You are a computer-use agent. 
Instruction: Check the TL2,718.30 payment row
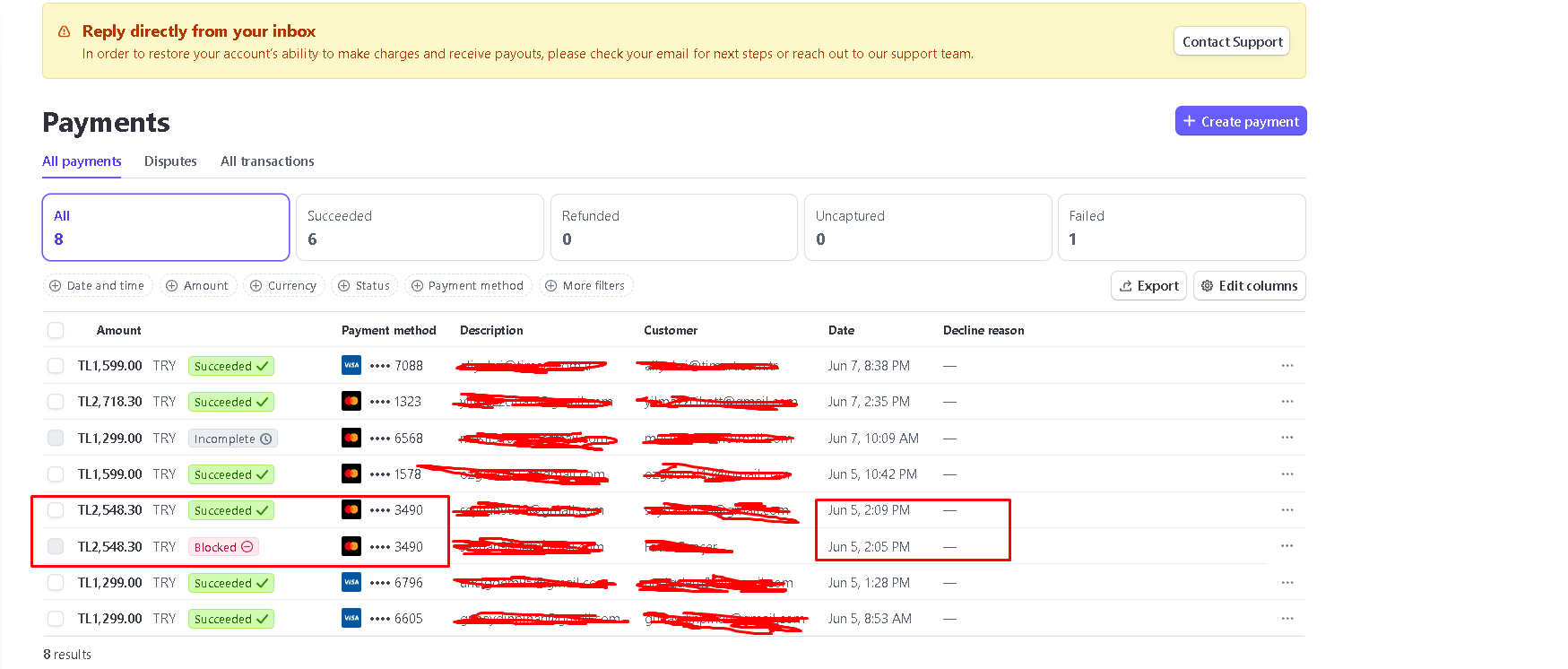click(56, 402)
